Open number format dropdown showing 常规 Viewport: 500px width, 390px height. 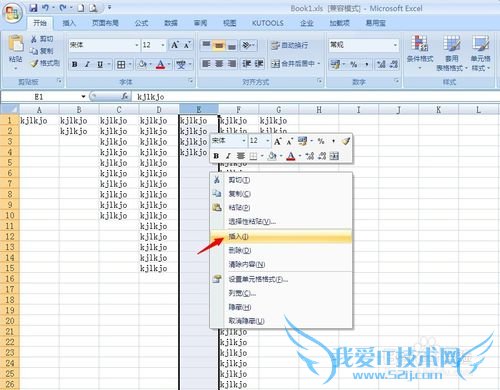tap(395, 45)
